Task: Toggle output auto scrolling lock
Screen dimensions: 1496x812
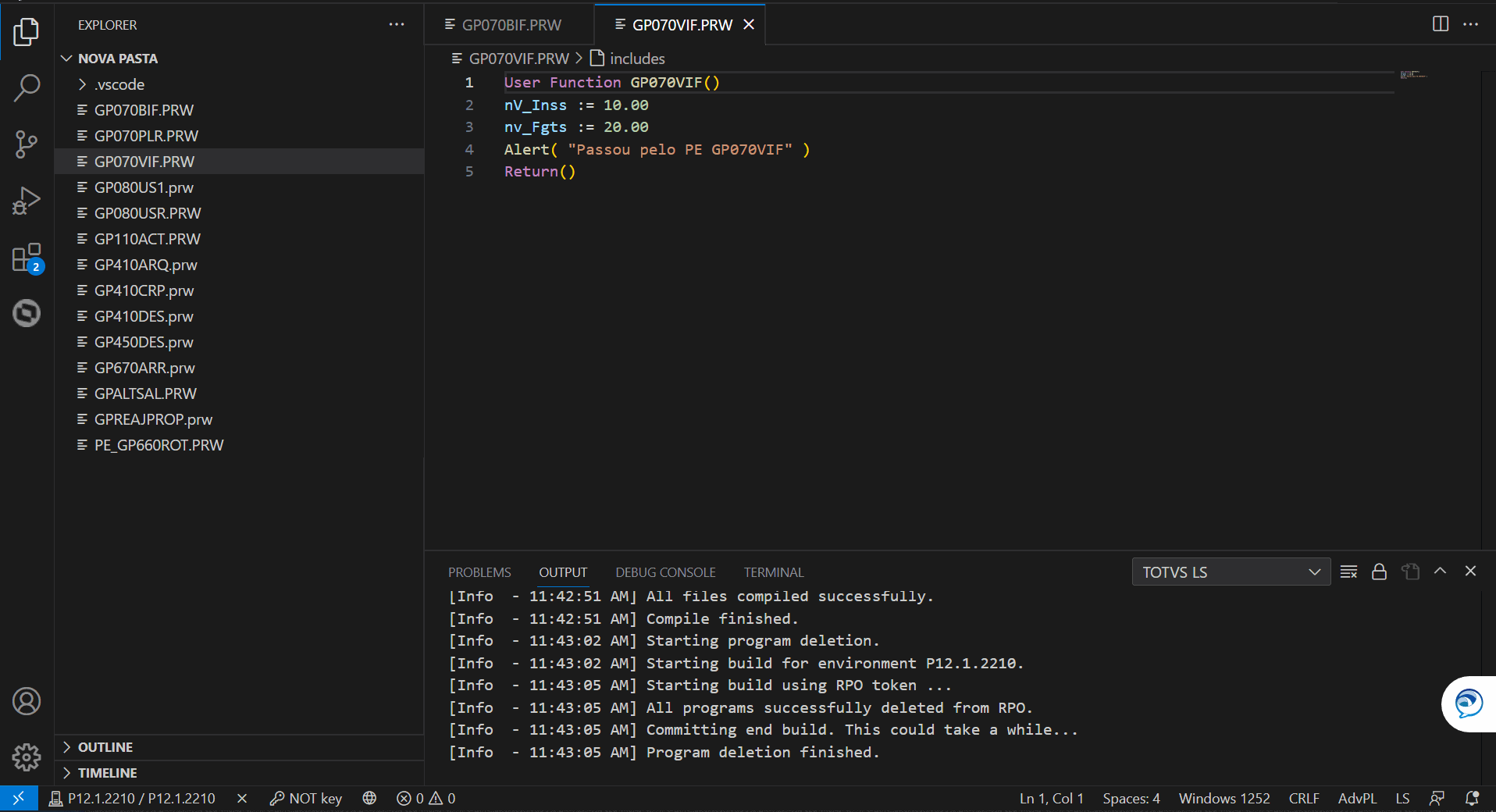Action: click(1379, 572)
